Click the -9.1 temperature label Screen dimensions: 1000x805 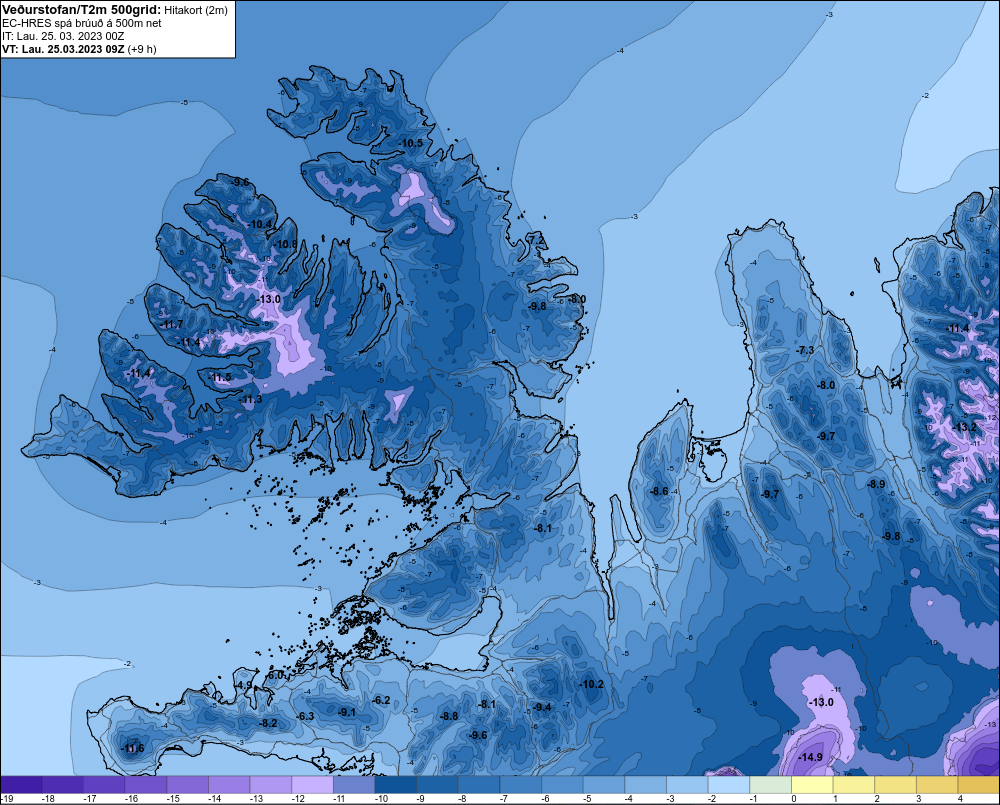coord(347,712)
